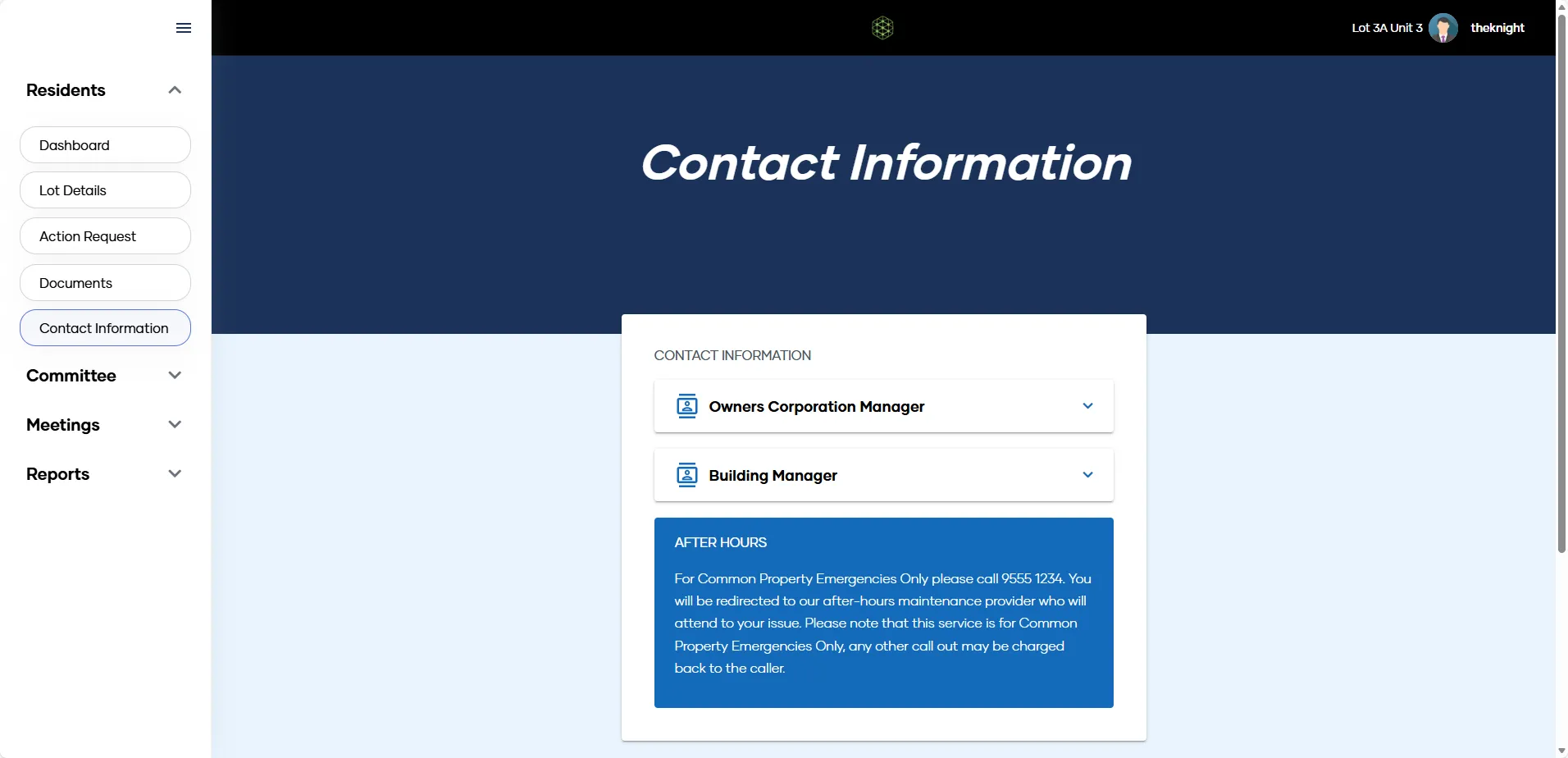Expand Building Manager dropdown arrow
Screen dimensions: 1568x758
[x=1088, y=475]
